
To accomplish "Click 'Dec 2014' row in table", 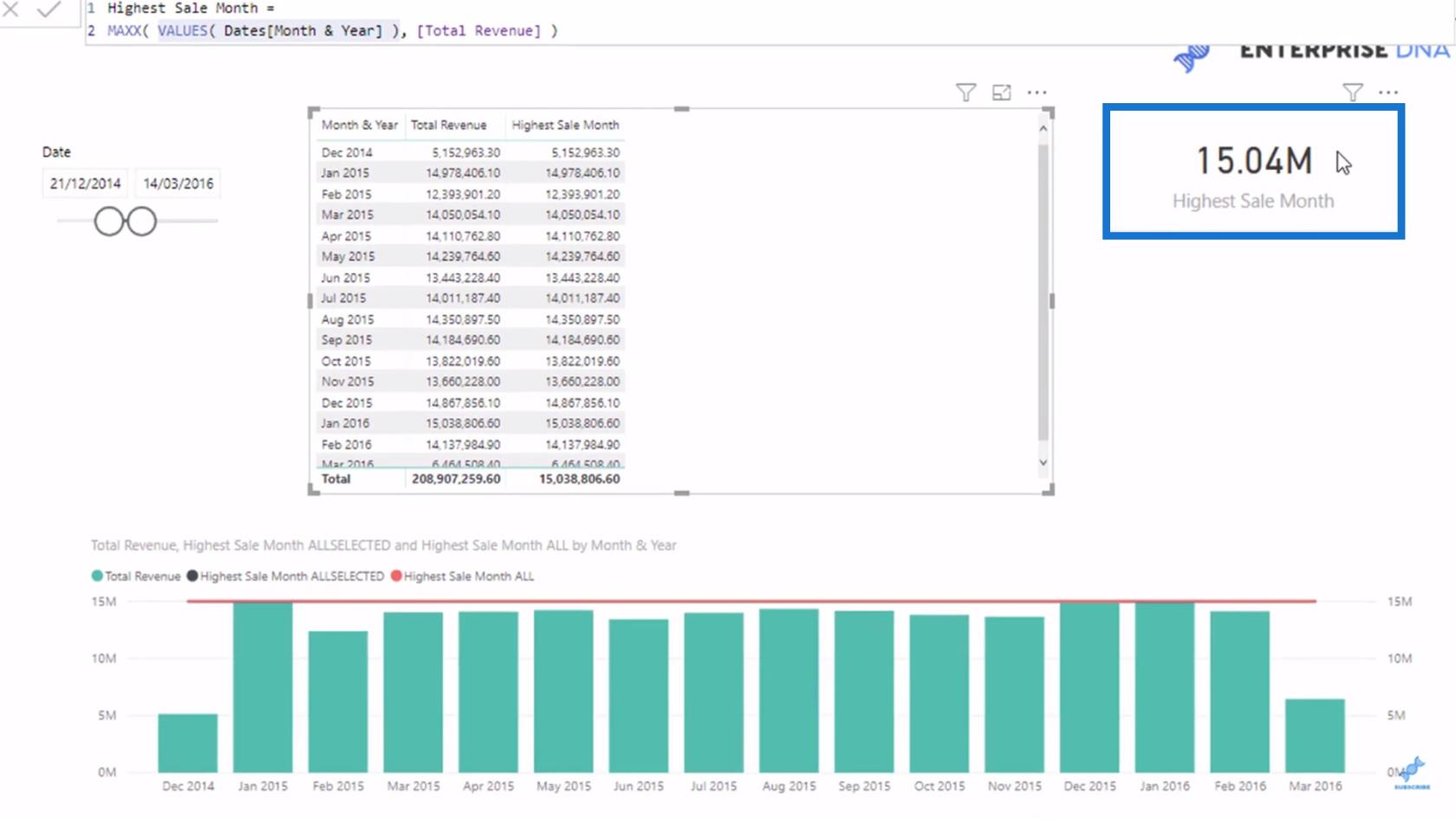I will (471, 153).
